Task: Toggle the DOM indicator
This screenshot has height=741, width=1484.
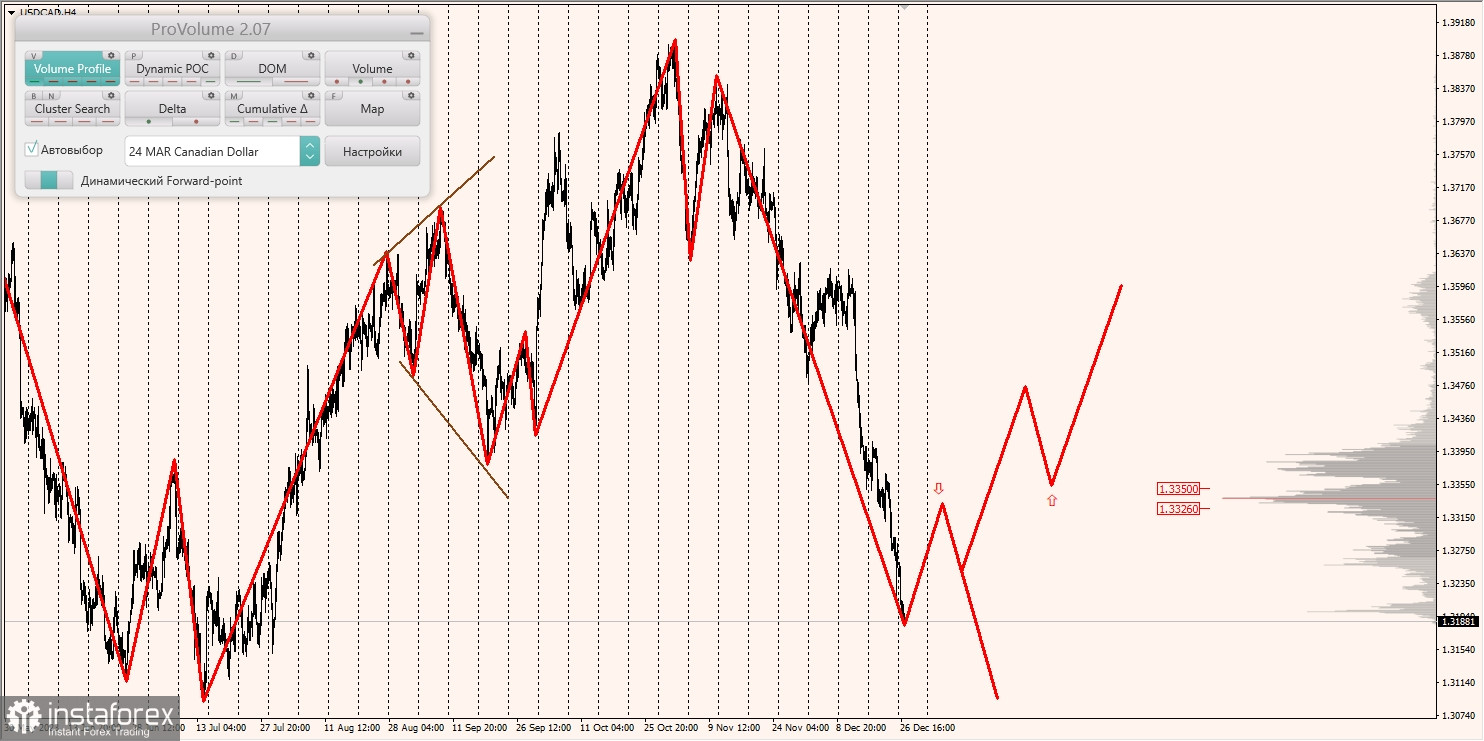Action: [x=272, y=68]
